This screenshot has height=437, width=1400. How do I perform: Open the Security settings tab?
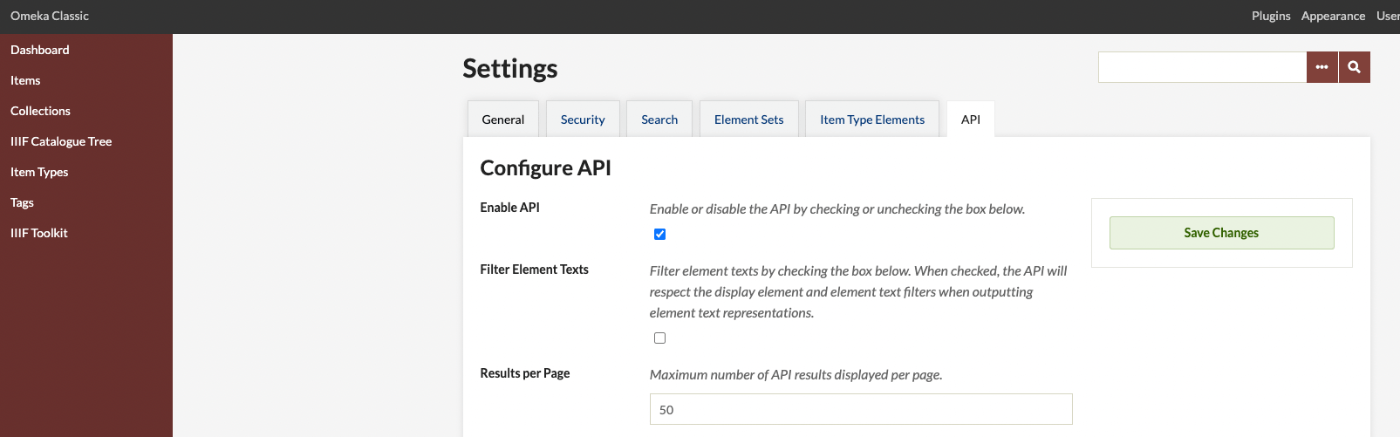[x=582, y=119]
